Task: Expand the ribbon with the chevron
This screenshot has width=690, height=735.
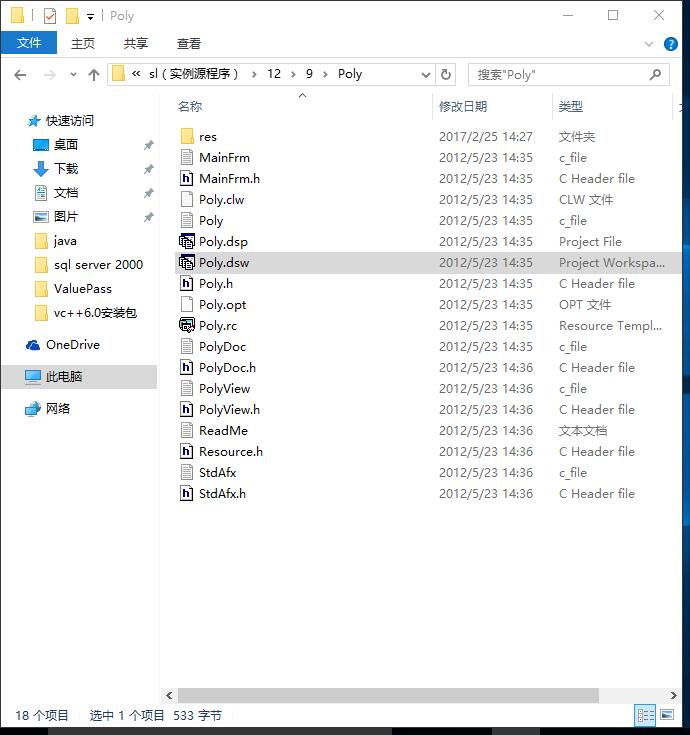Action: pos(649,44)
